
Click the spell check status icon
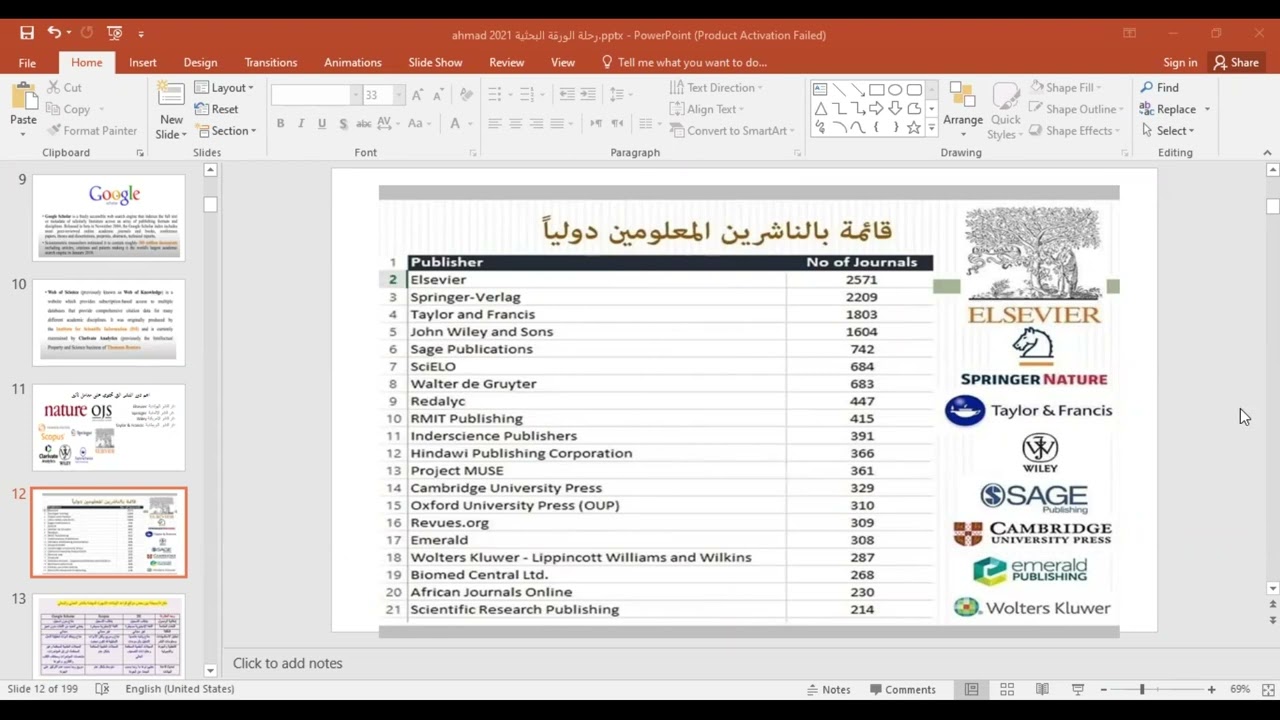coord(102,689)
